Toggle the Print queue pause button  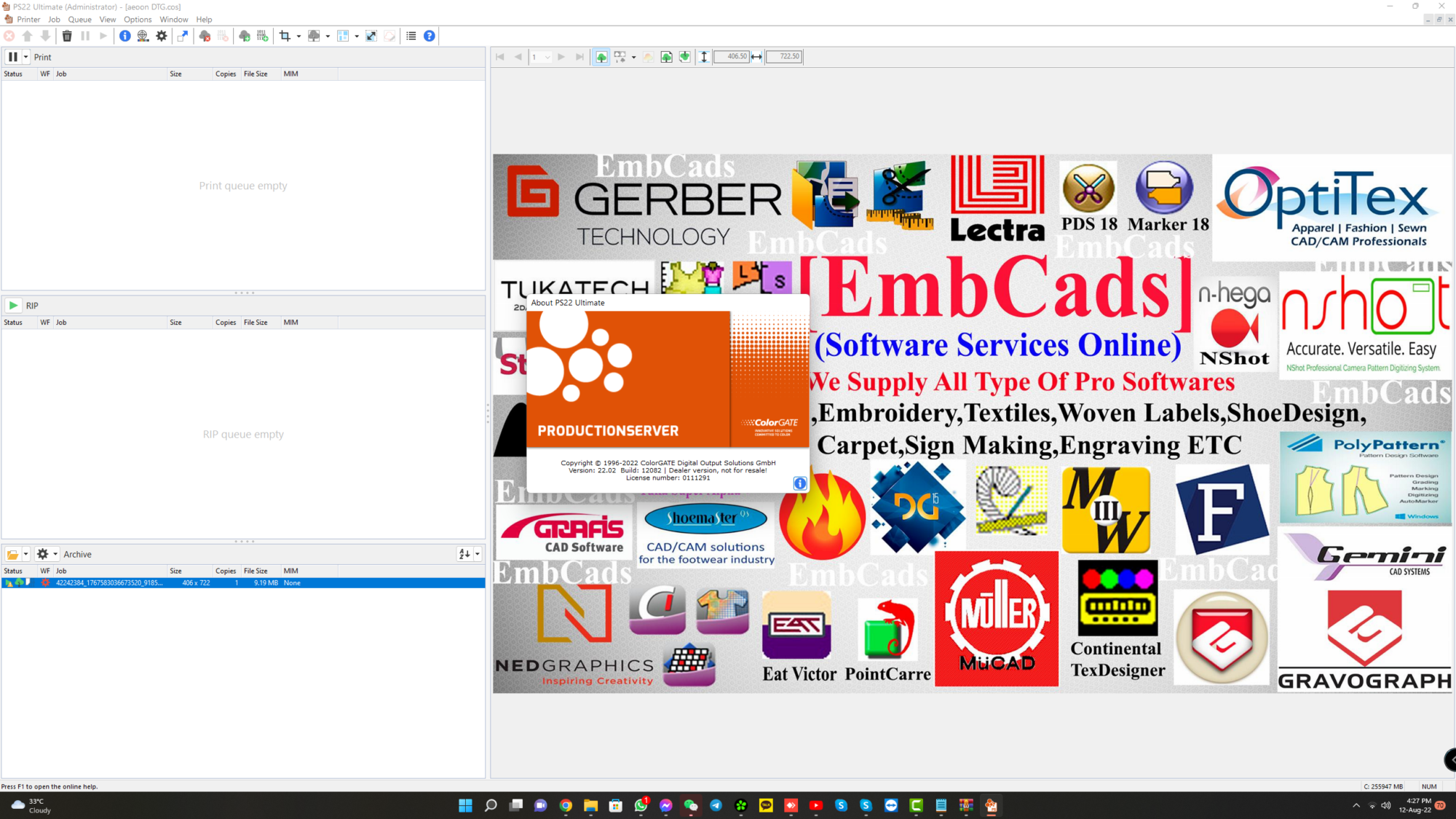(12, 57)
